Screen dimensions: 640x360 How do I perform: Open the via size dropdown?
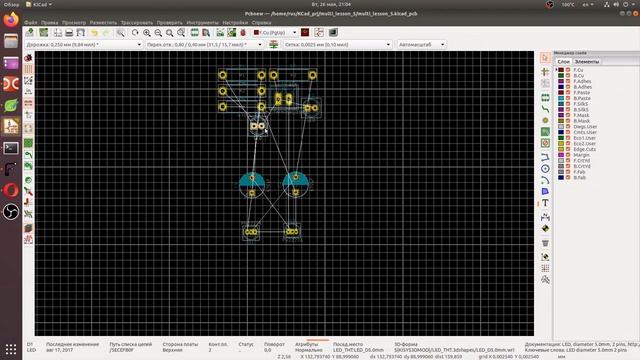point(204,44)
